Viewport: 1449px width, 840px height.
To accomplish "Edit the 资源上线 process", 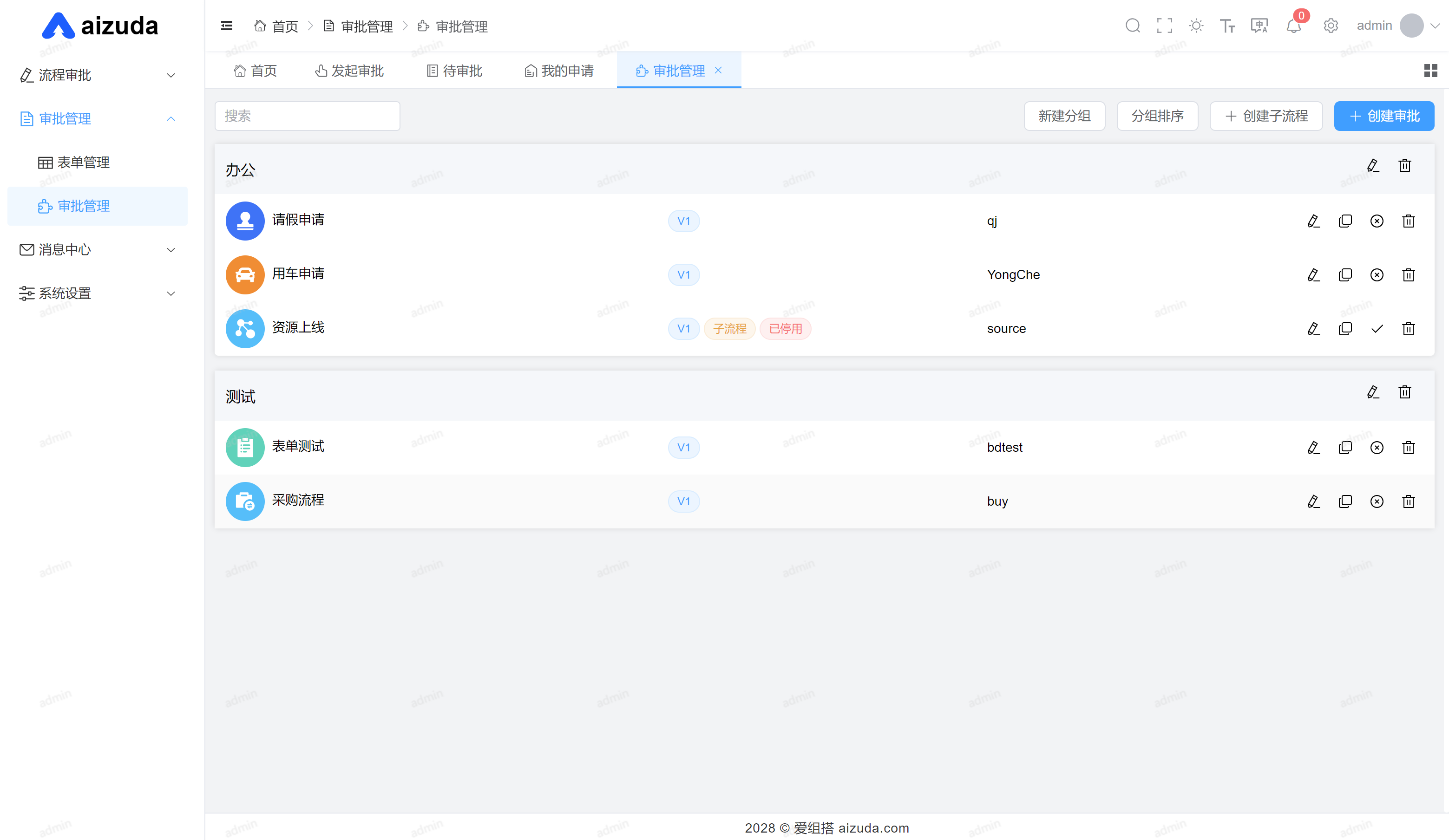I will (1313, 329).
